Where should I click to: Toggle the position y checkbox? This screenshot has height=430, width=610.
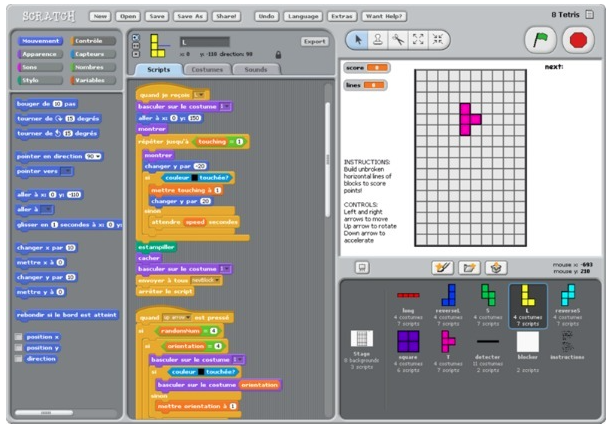point(18,348)
